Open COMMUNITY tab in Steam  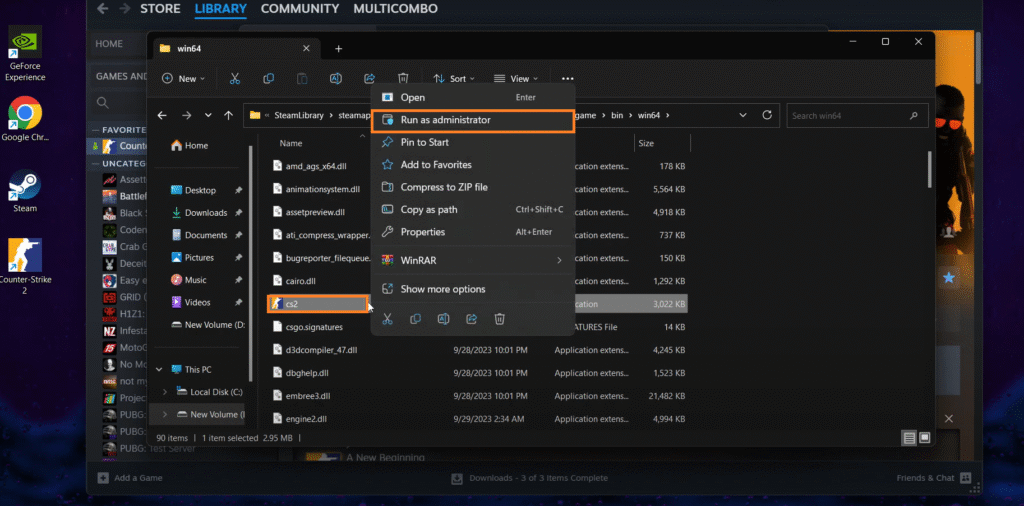coord(300,9)
